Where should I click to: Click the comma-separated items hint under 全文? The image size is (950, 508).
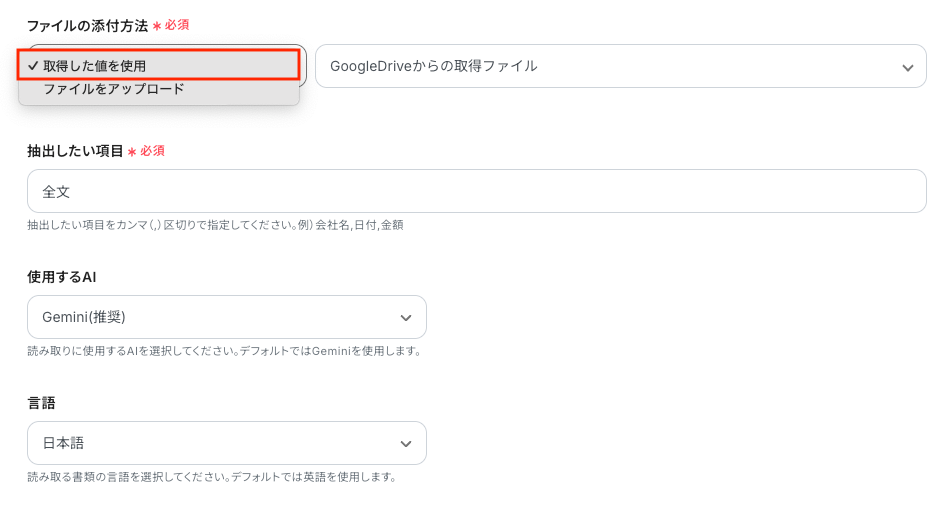click(x=215, y=225)
